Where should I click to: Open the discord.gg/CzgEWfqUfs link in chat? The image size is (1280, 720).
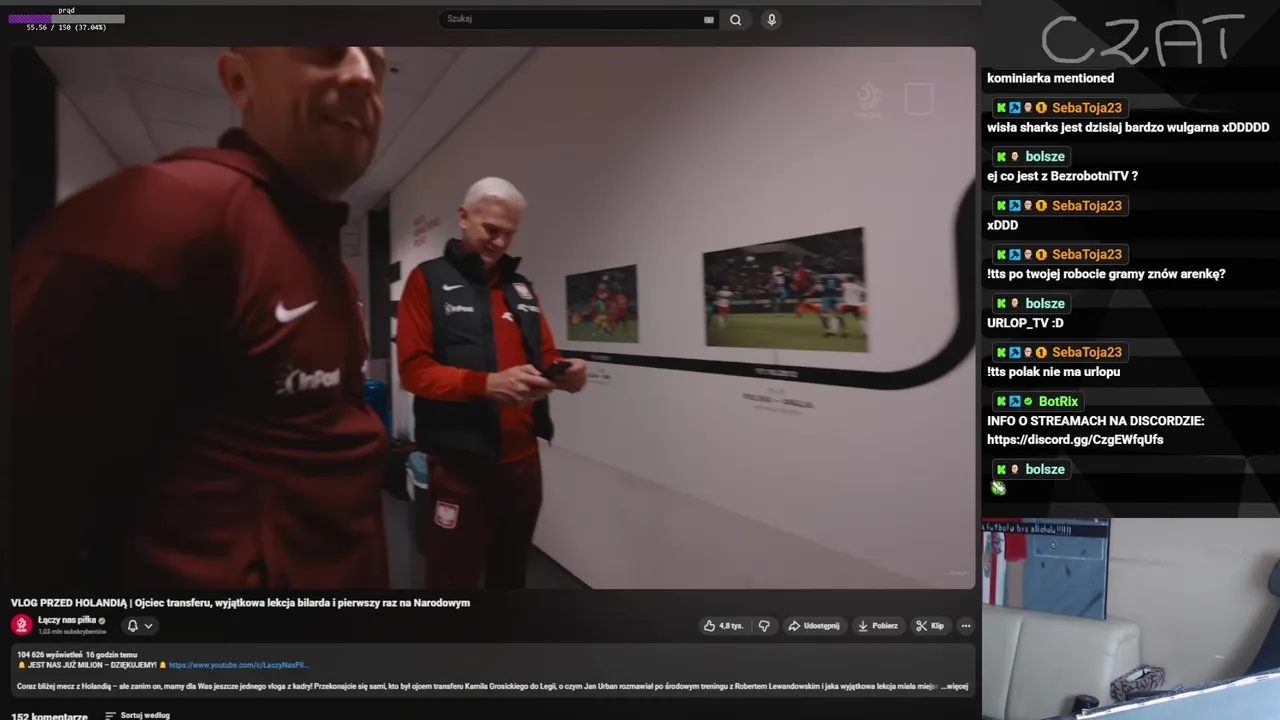click(x=1075, y=440)
